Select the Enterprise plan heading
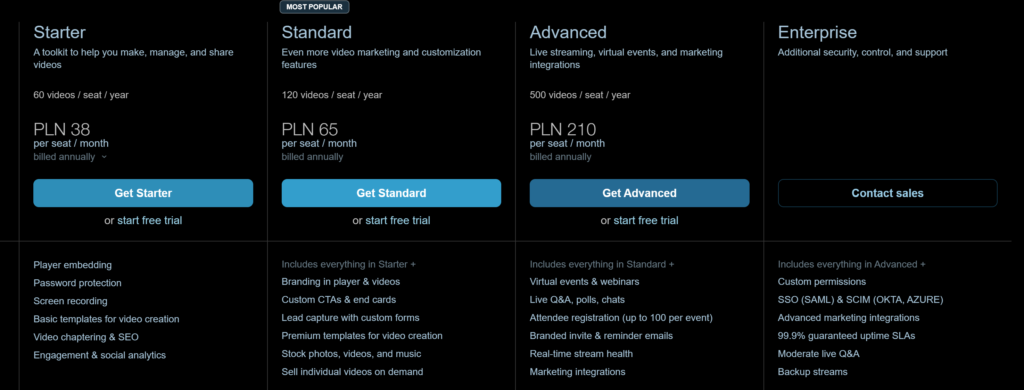The width and height of the screenshot is (1024, 390). (x=817, y=32)
